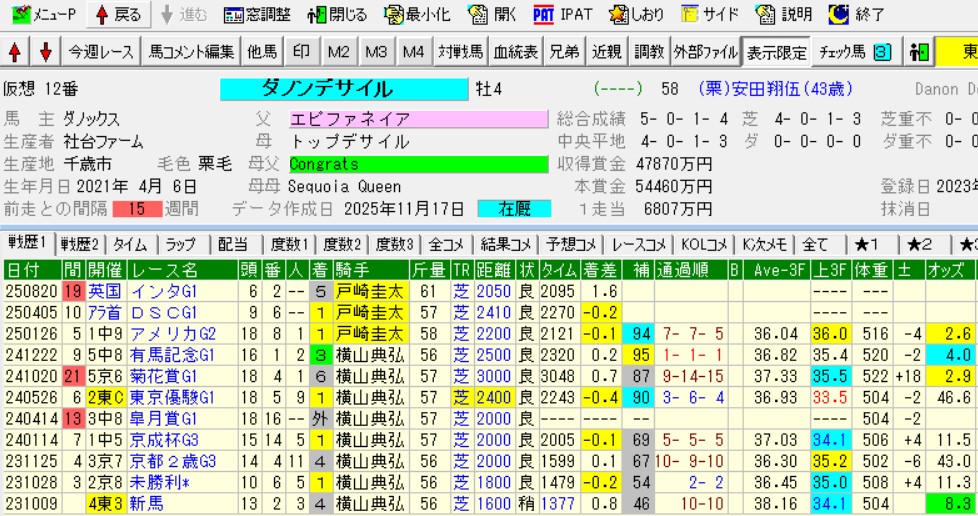Open the サイド side panel icon

tap(710, 15)
